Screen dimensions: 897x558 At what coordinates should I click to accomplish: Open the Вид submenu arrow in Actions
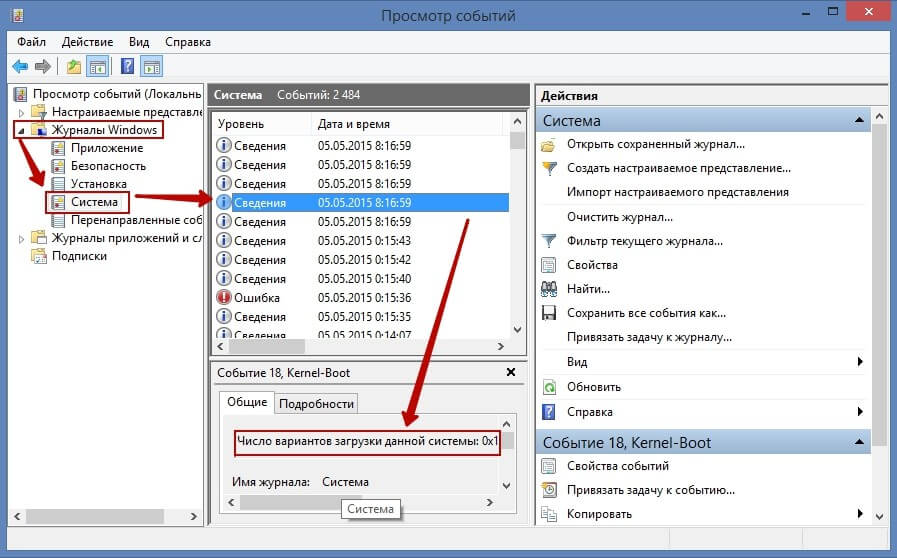859,362
